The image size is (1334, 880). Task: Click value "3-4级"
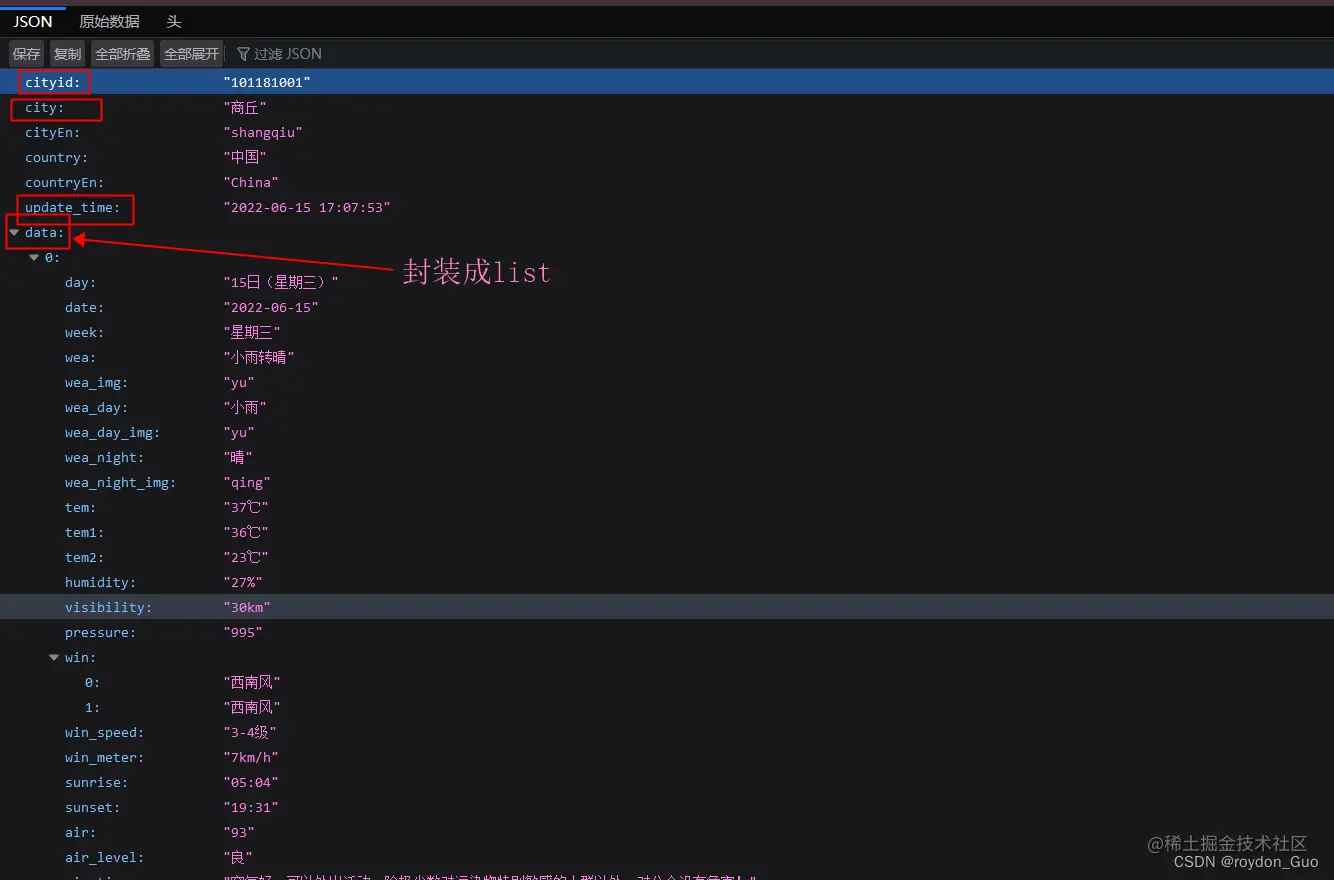pos(250,732)
